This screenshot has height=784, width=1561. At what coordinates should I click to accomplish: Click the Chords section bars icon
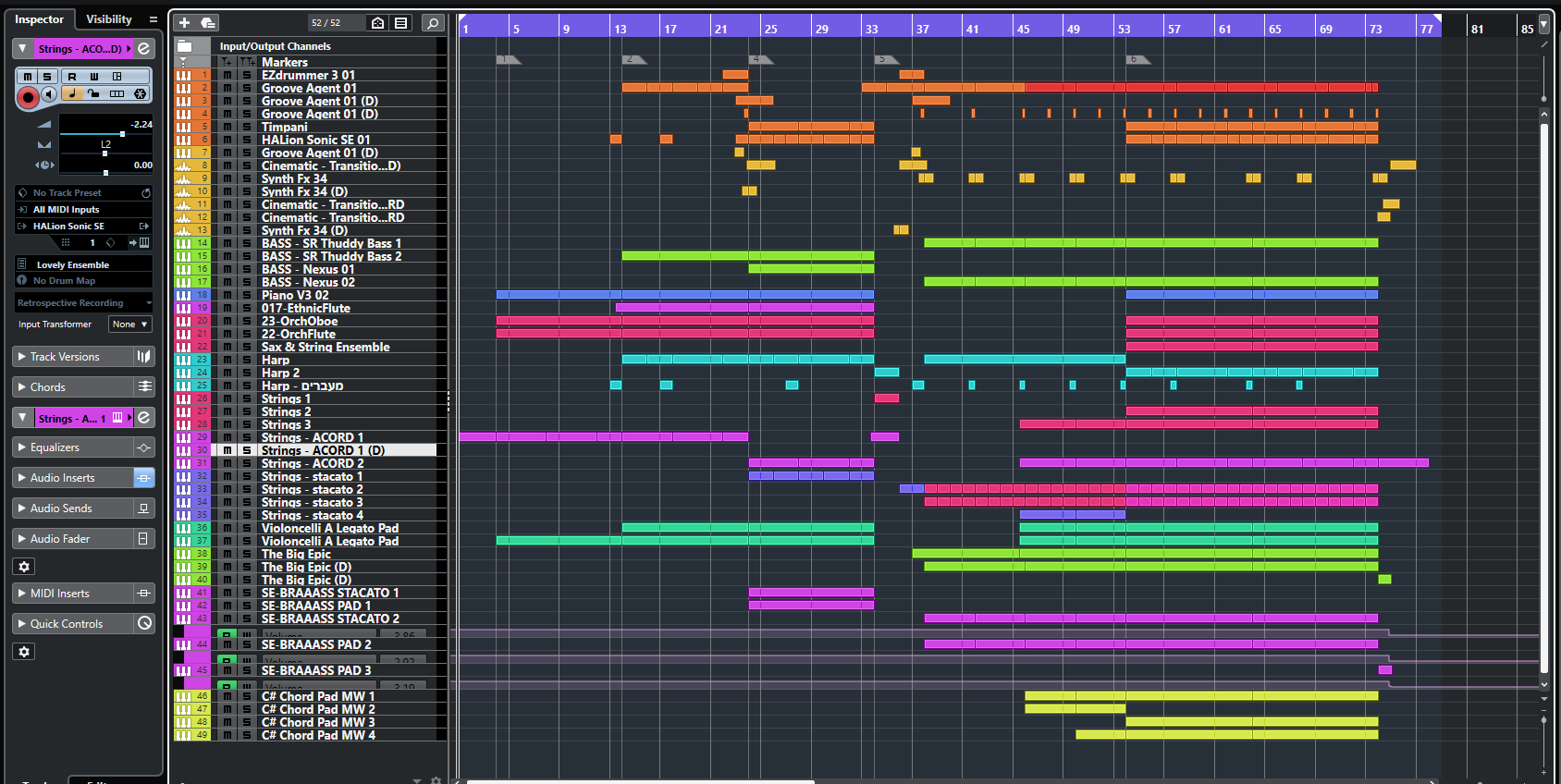tap(144, 386)
